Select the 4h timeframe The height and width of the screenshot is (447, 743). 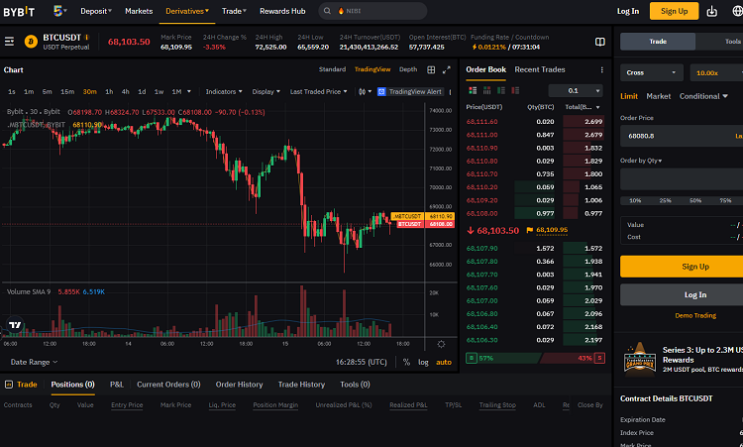click(125, 91)
